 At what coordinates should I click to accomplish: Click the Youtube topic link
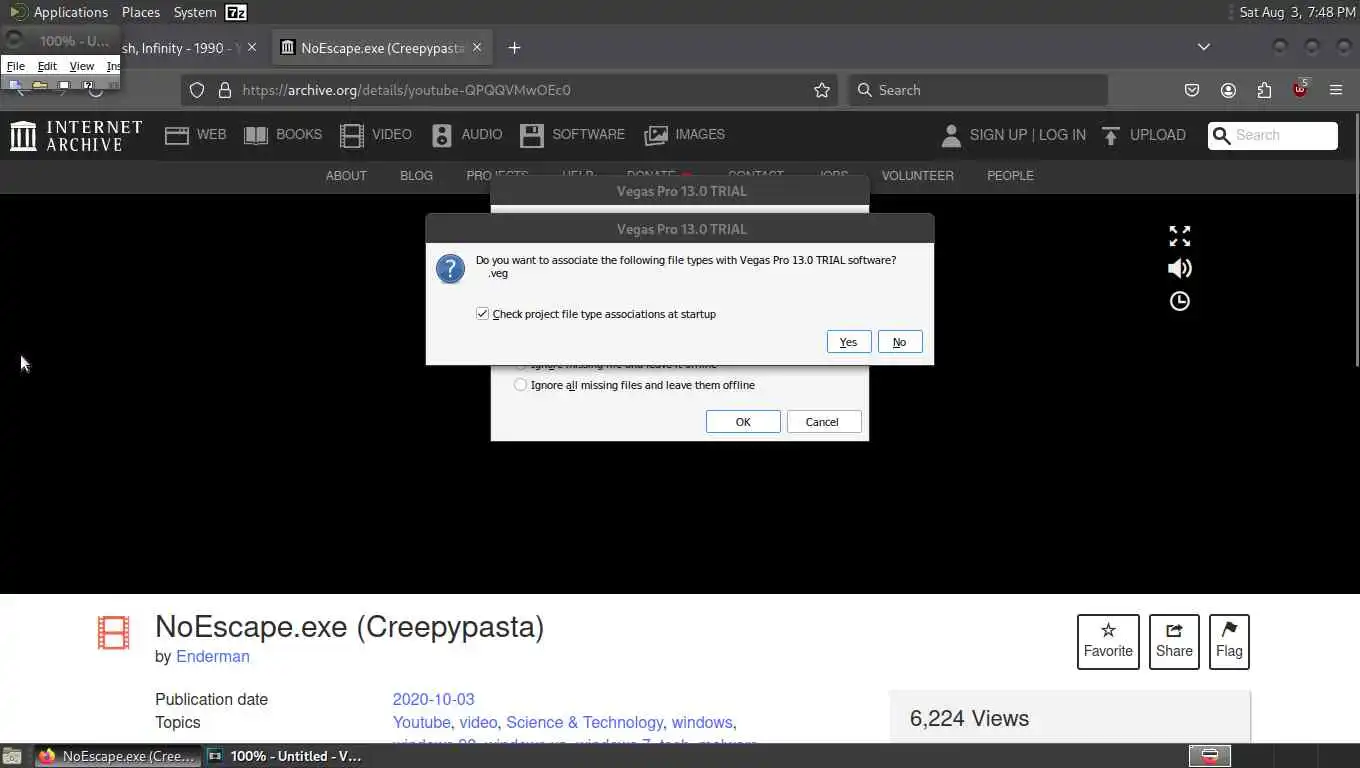[x=422, y=723]
